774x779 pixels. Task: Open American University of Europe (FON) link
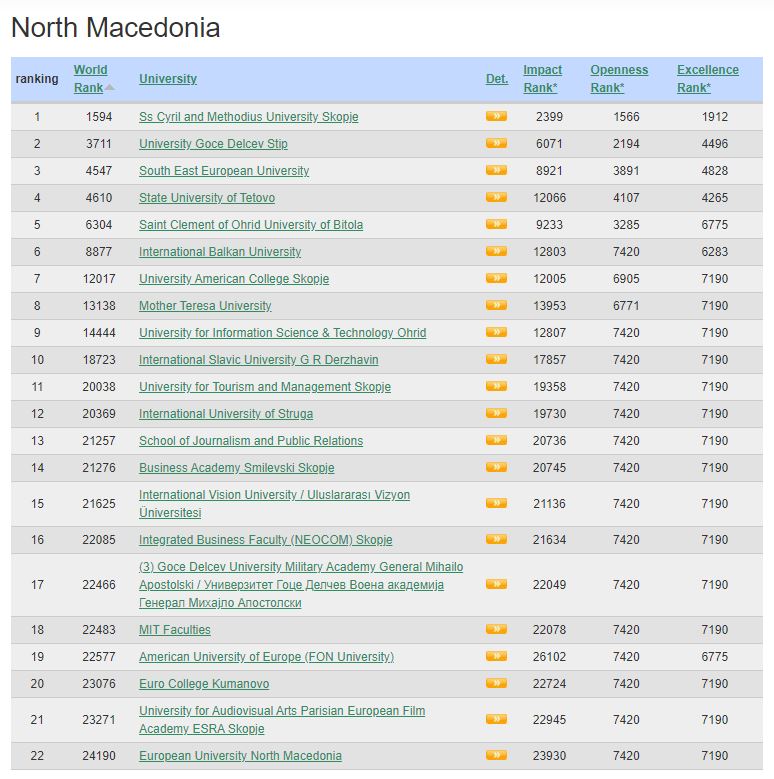(266, 657)
